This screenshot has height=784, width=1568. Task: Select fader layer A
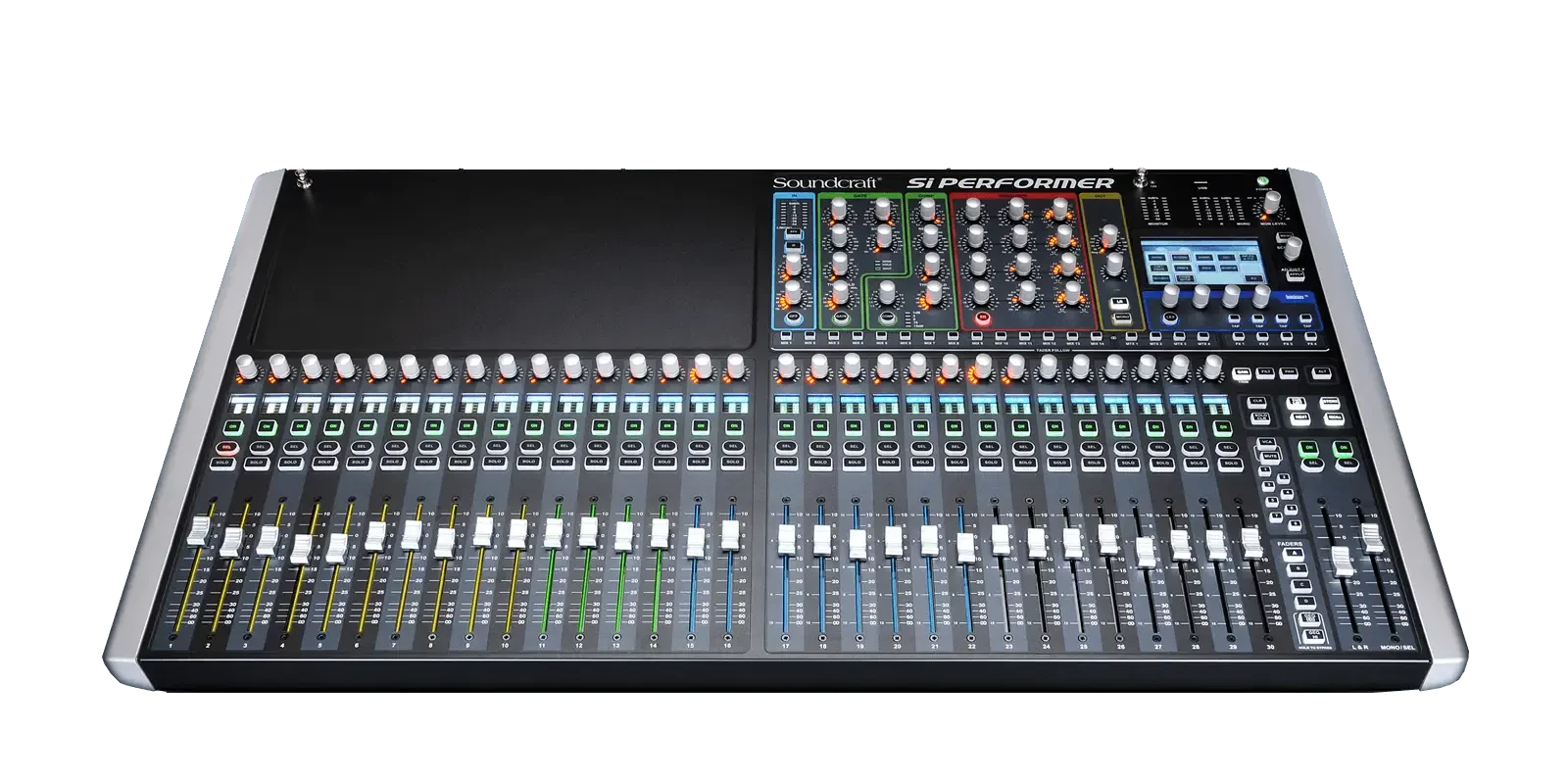tap(1293, 554)
